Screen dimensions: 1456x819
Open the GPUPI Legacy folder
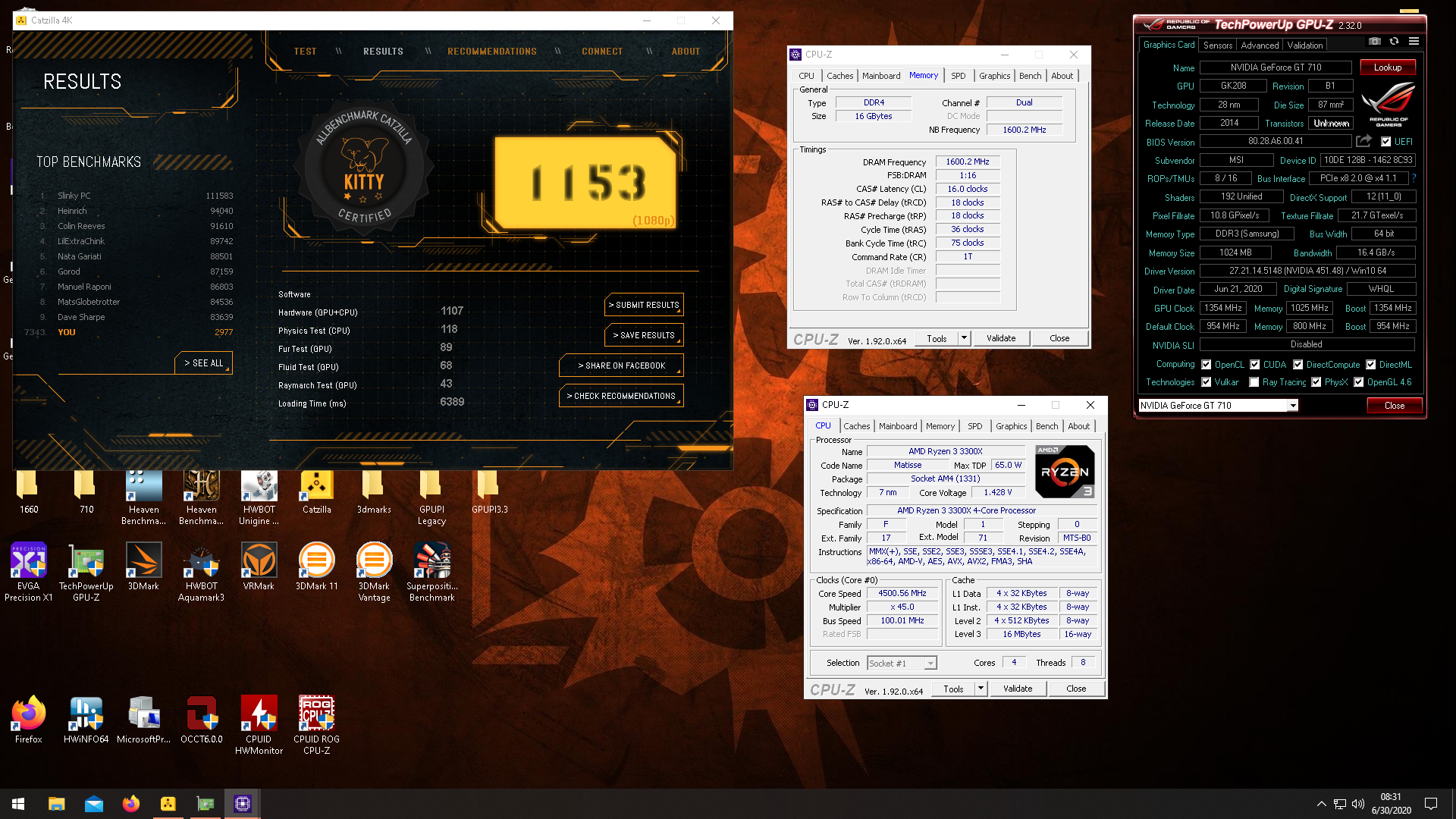click(432, 497)
